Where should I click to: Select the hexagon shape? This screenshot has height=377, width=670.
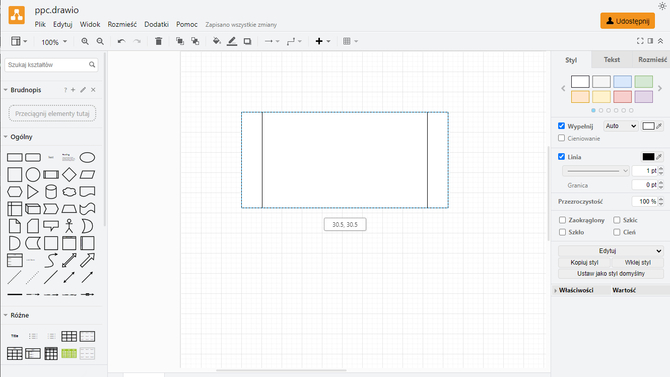(x=15, y=192)
